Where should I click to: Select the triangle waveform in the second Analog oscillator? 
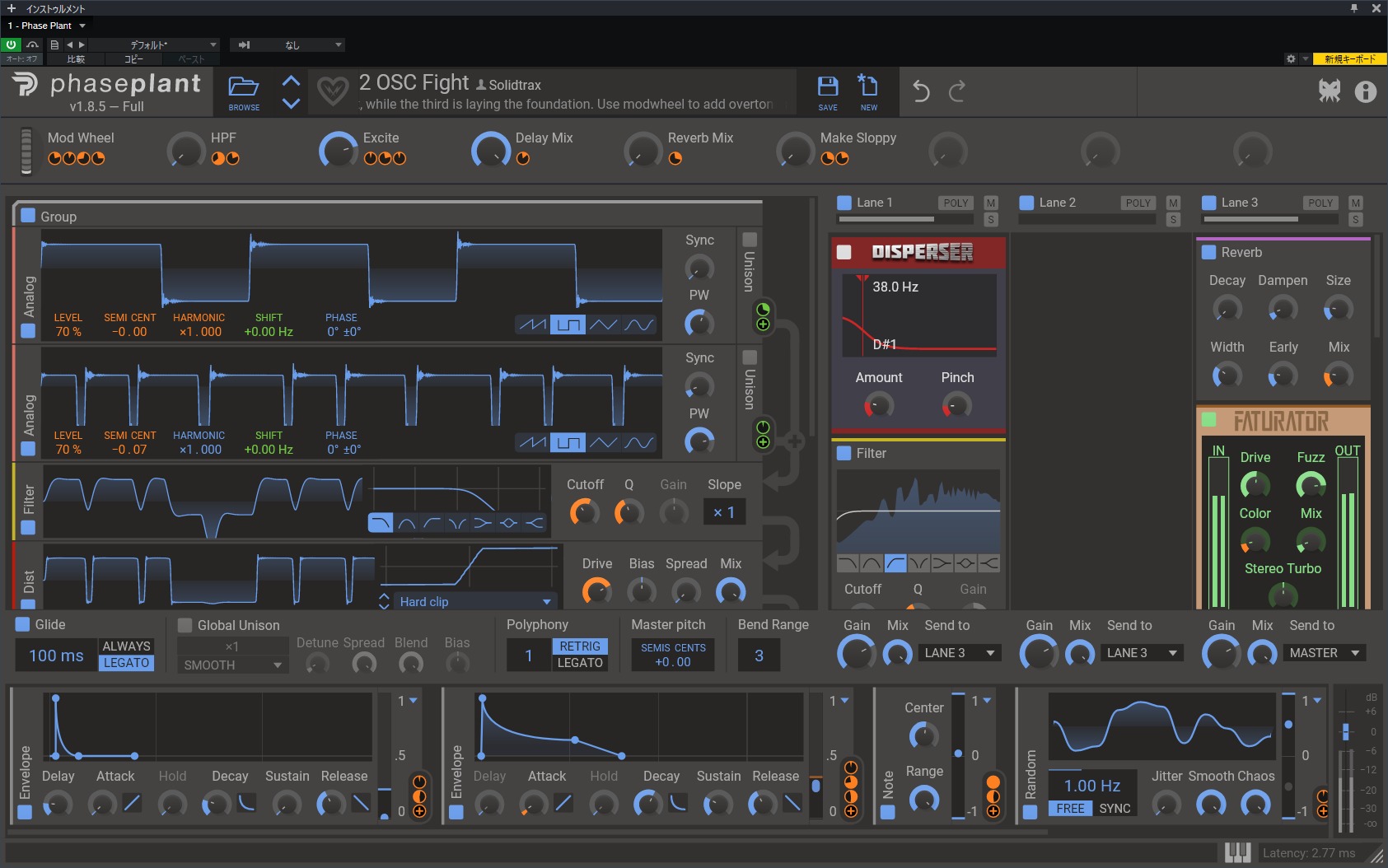603,442
